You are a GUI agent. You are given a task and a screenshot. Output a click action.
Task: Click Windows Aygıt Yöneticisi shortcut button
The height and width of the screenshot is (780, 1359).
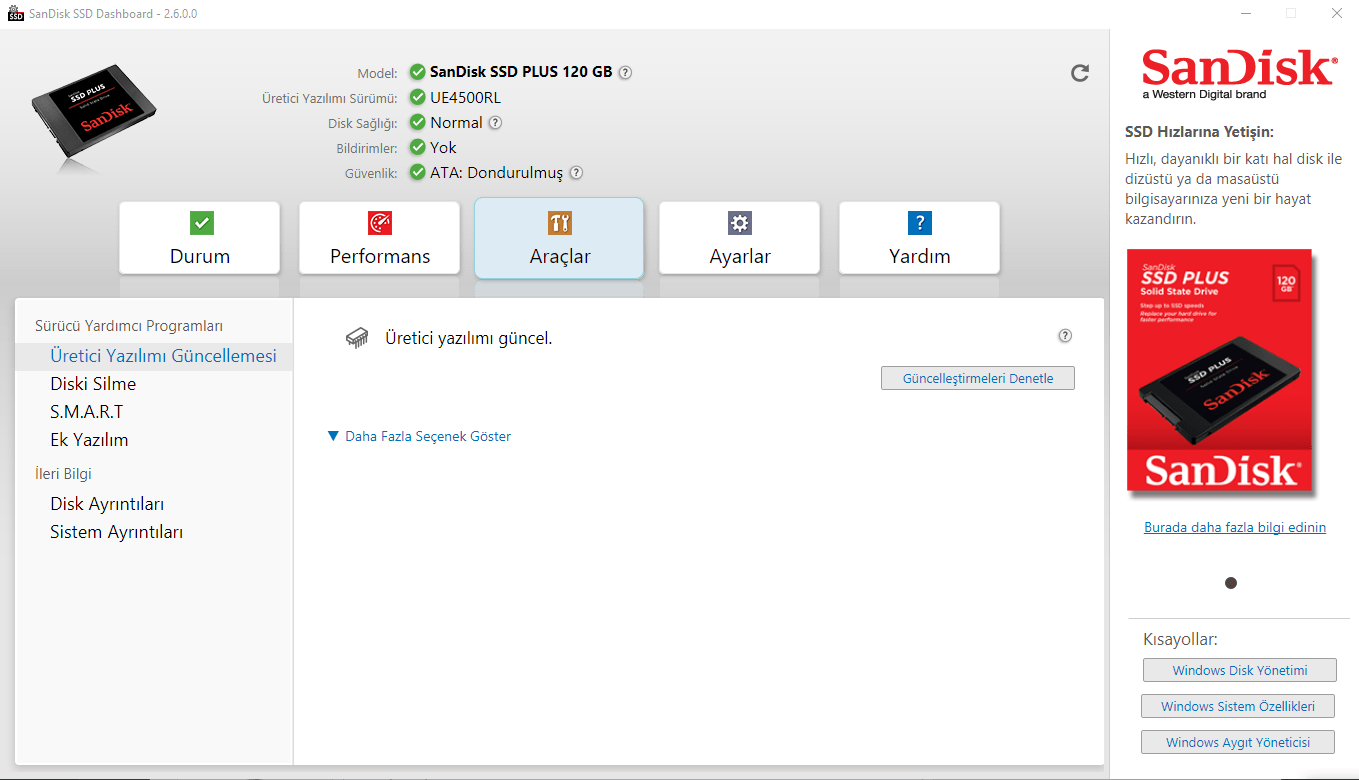1238,742
